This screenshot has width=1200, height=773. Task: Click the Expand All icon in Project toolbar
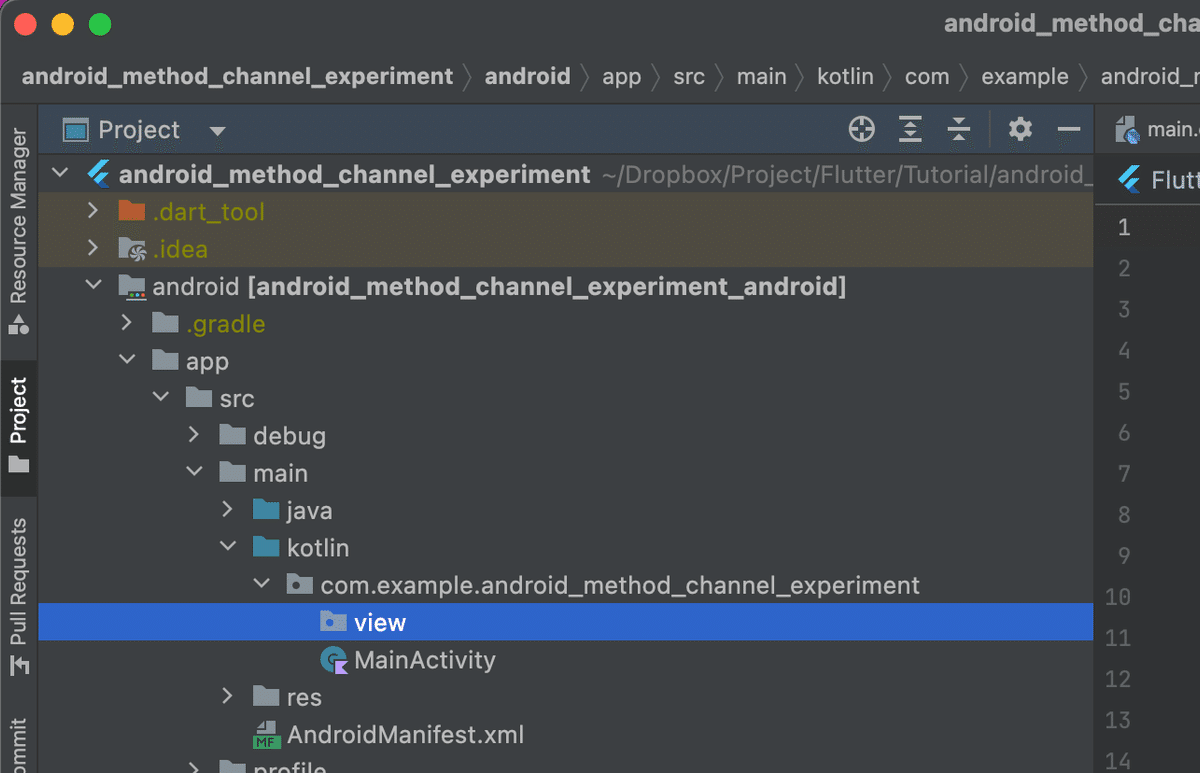[910, 129]
